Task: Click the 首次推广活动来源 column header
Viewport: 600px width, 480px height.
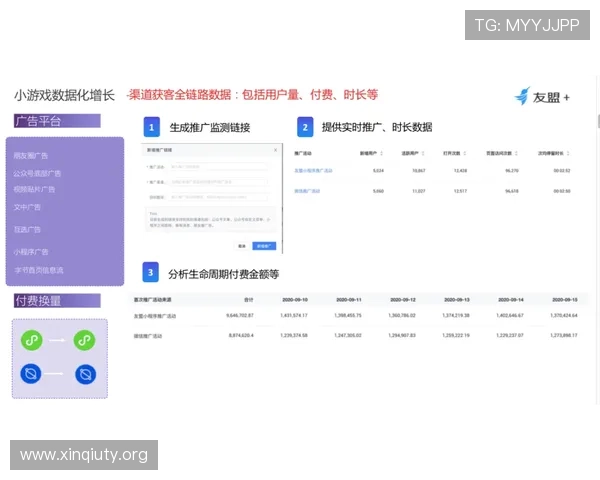Action: pos(152,299)
